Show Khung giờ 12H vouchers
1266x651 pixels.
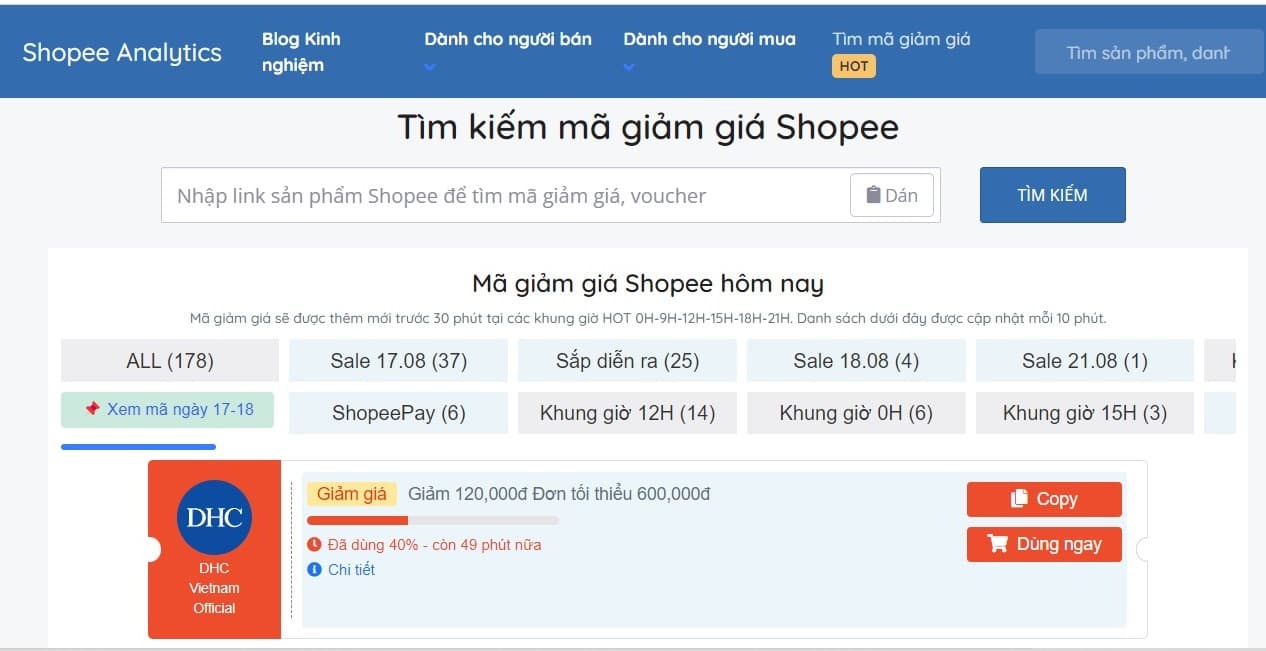click(627, 413)
